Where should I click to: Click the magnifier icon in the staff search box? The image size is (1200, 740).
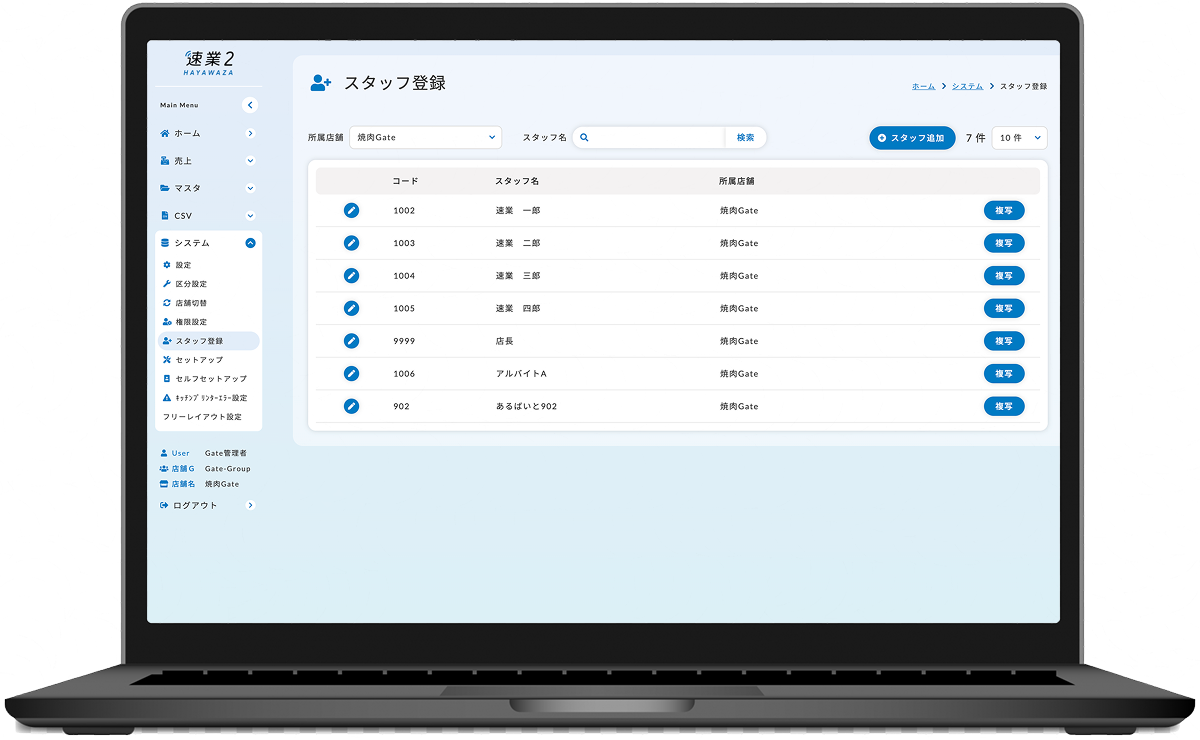click(585, 138)
